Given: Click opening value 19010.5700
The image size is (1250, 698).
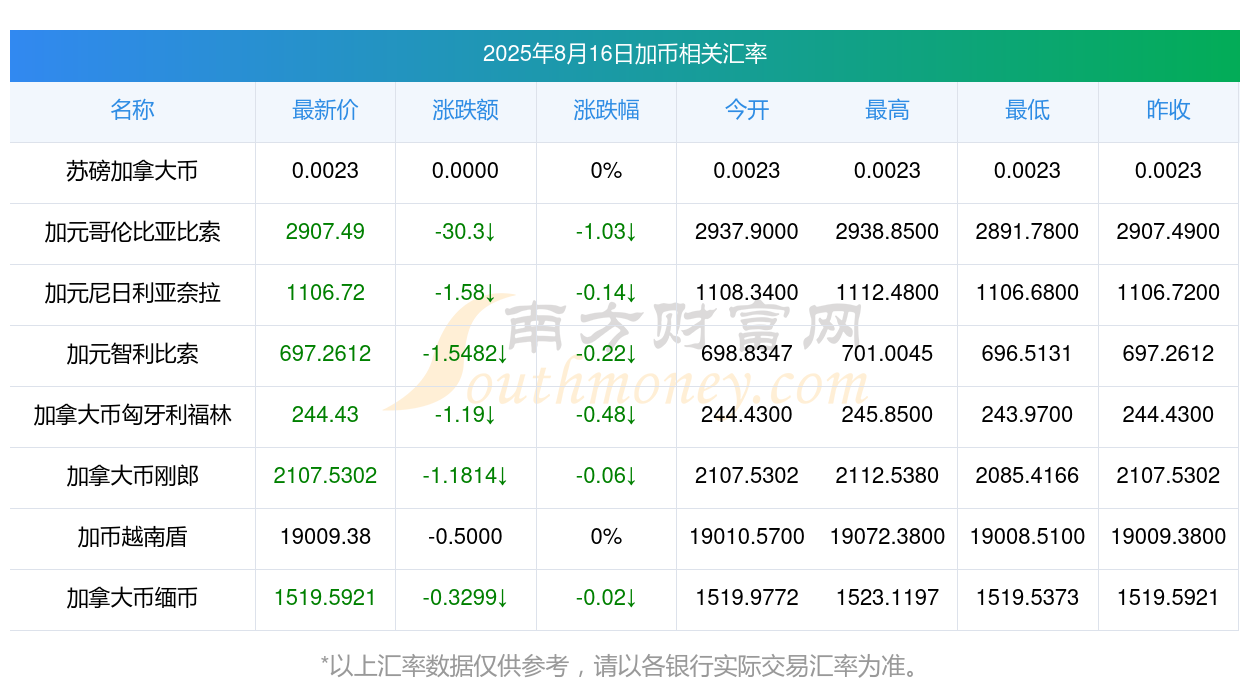Looking at the screenshot, I should click(x=747, y=537).
